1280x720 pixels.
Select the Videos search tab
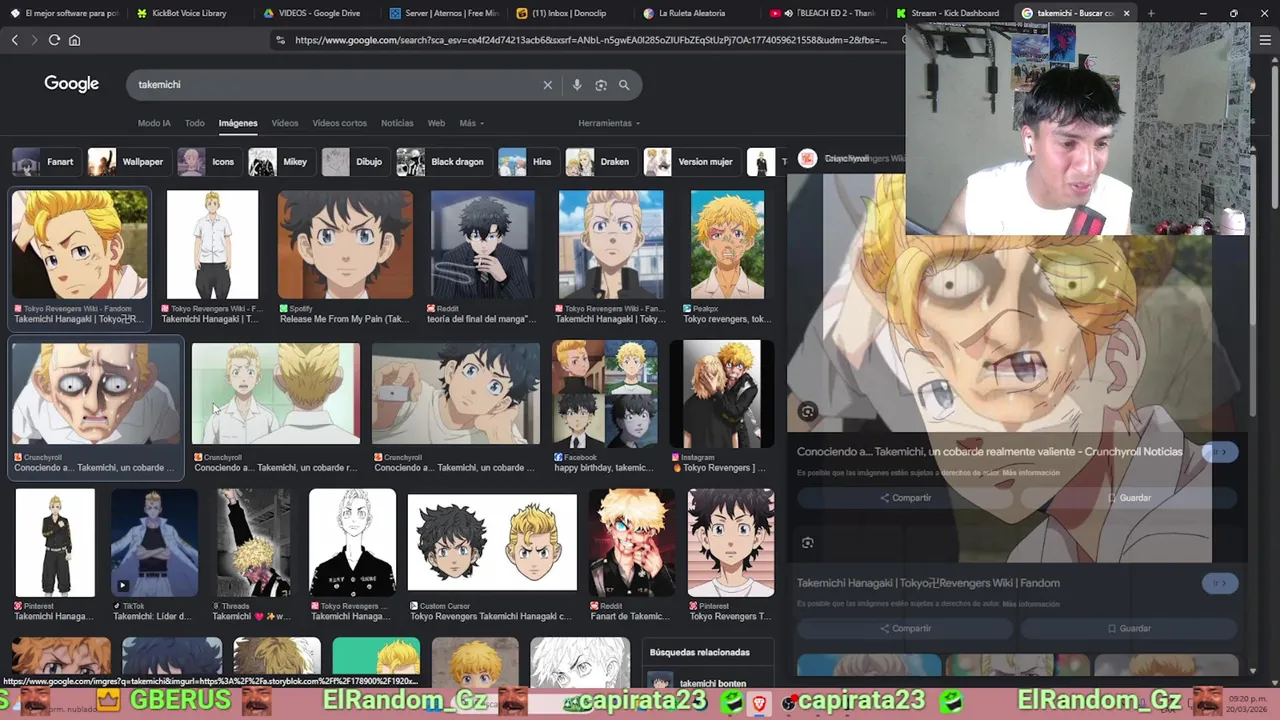285,123
